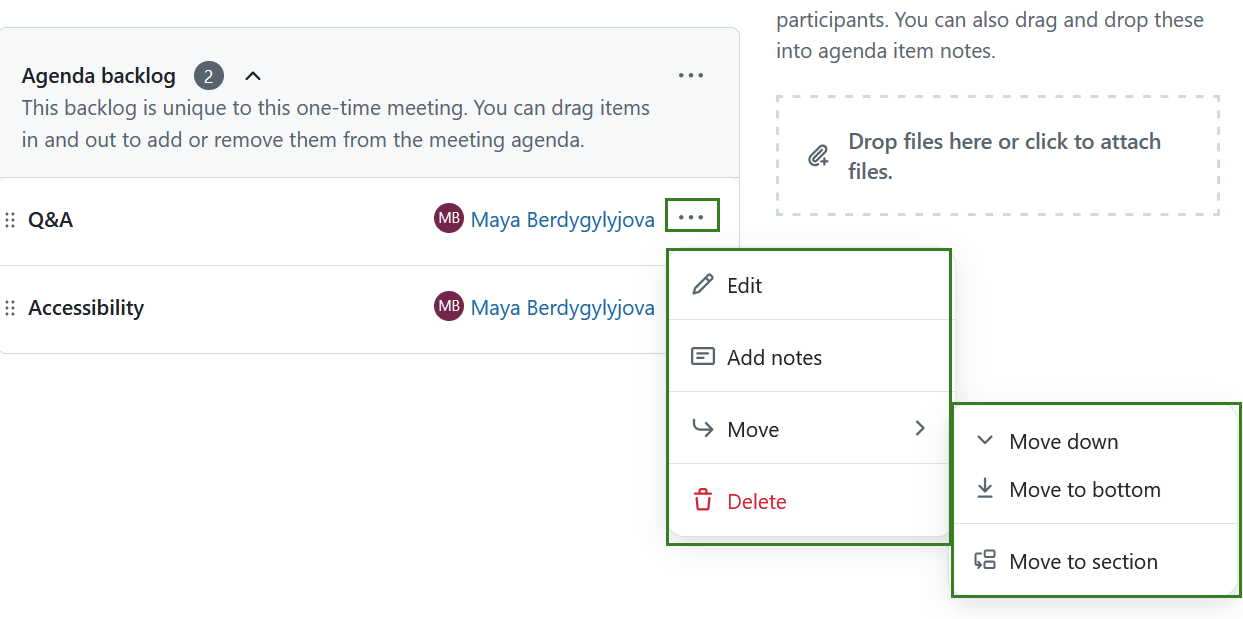Click the Move to section icon
1243x619 pixels.
[985, 560]
